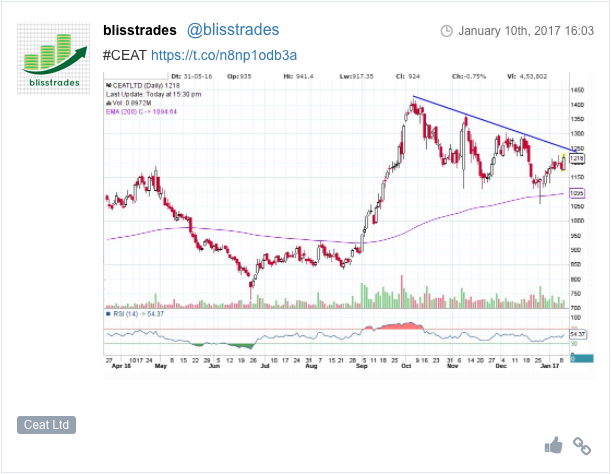Screen dimensions: 611x474
Task: Click the thumbs-up like icon
Action: 553,445
